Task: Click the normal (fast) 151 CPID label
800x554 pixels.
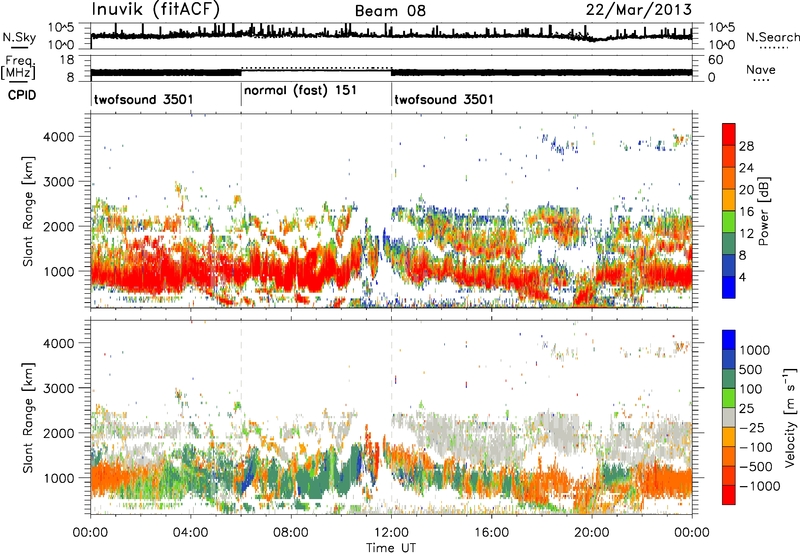Action: coord(301,91)
